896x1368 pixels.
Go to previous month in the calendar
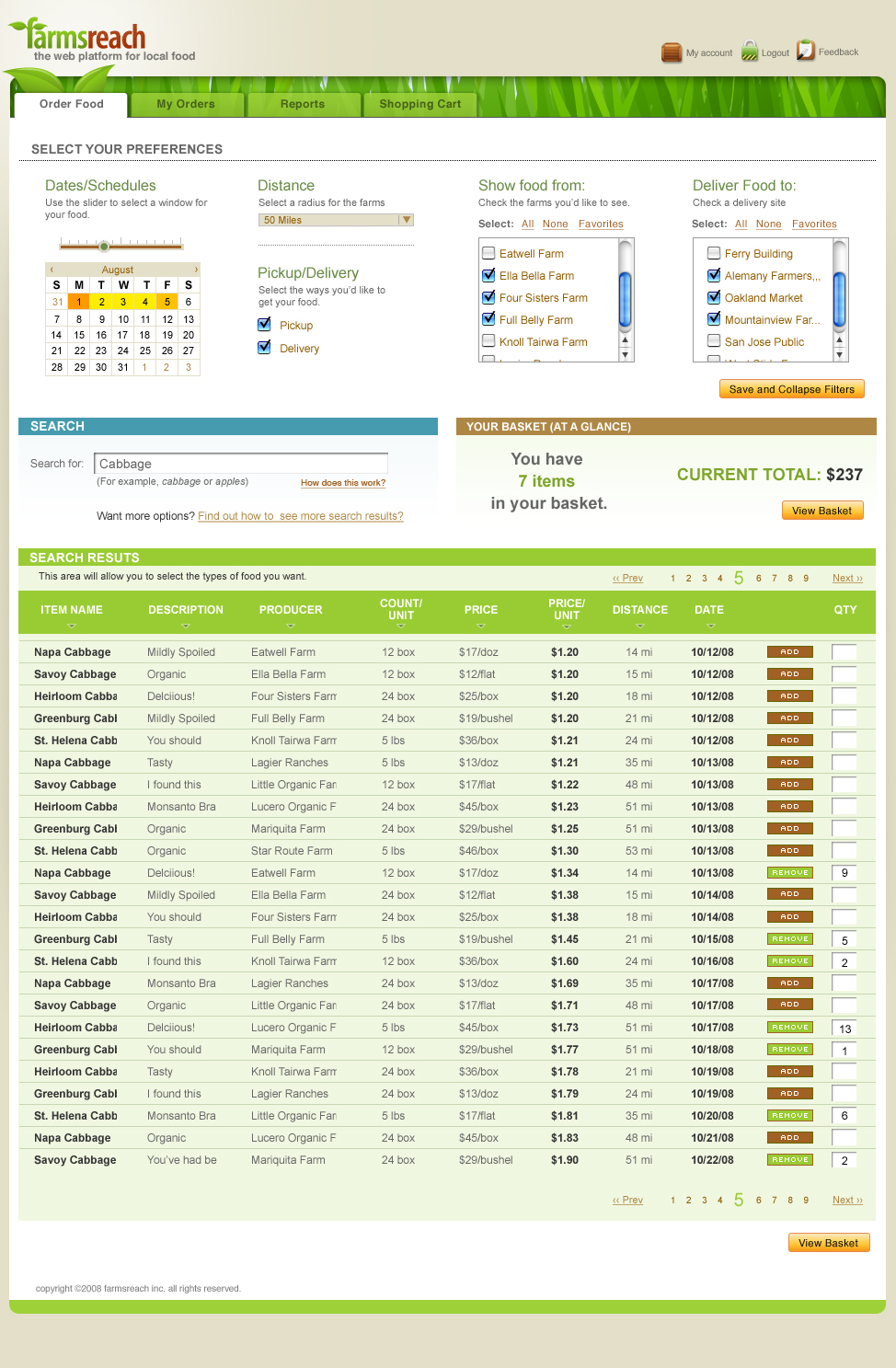coord(52,270)
